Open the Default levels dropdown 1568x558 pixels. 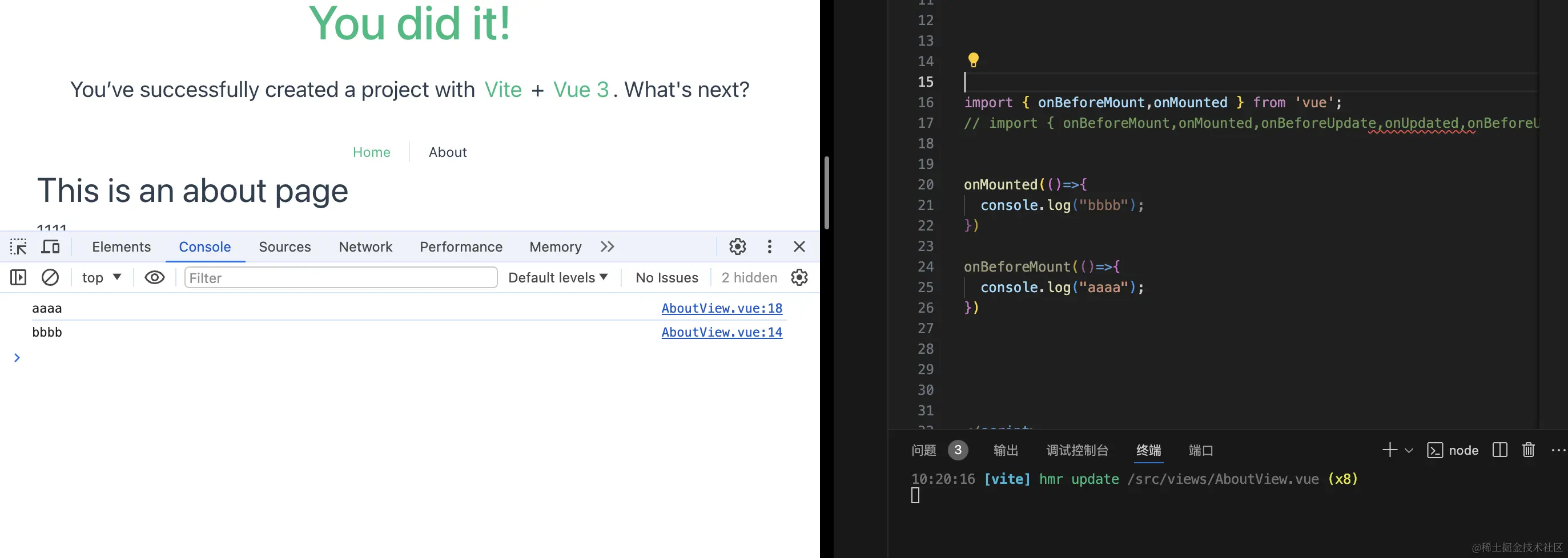coord(558,277)
